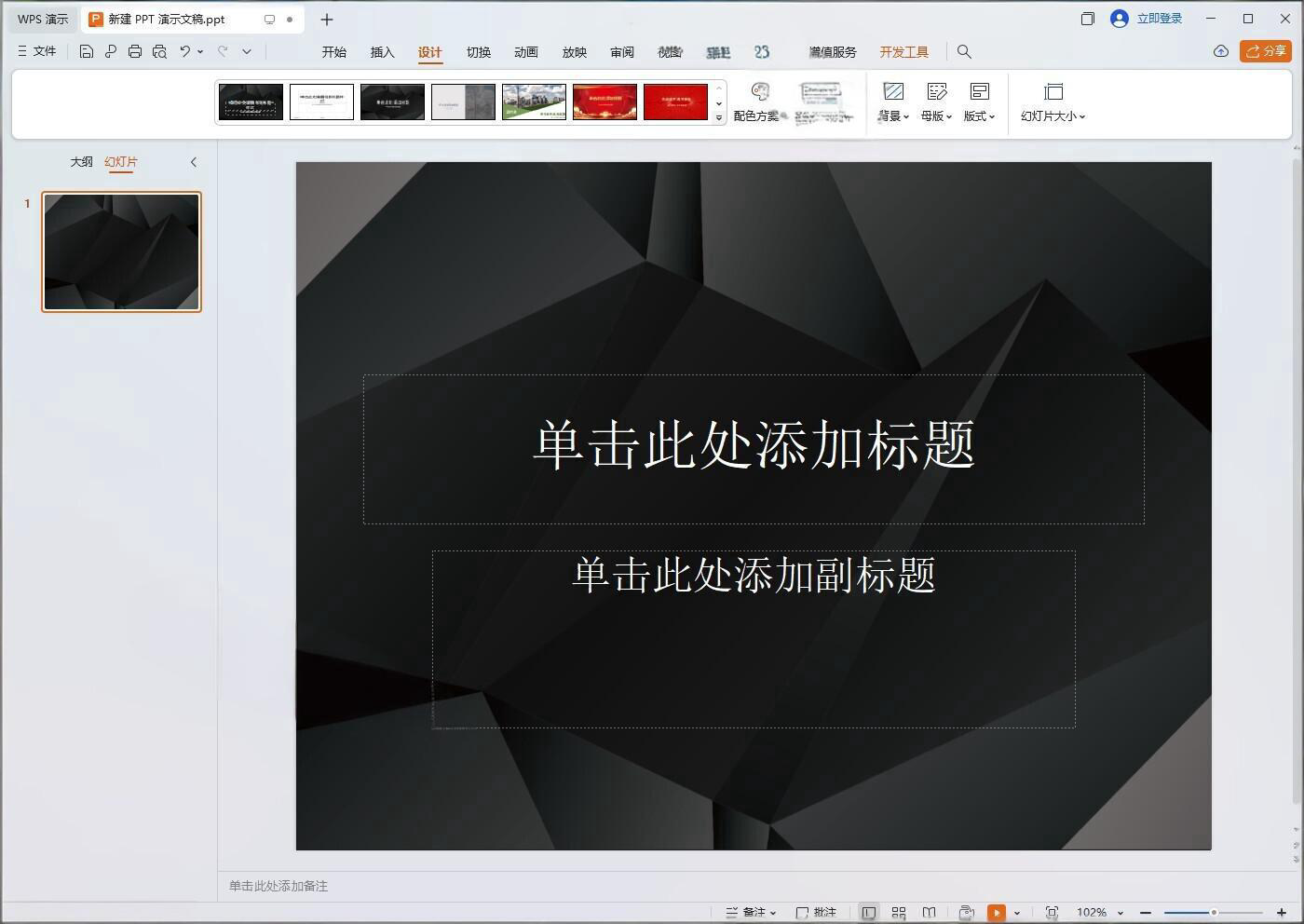Open the 配色方案 color scheme tool
1304x924 pixels.
point(758,101)
